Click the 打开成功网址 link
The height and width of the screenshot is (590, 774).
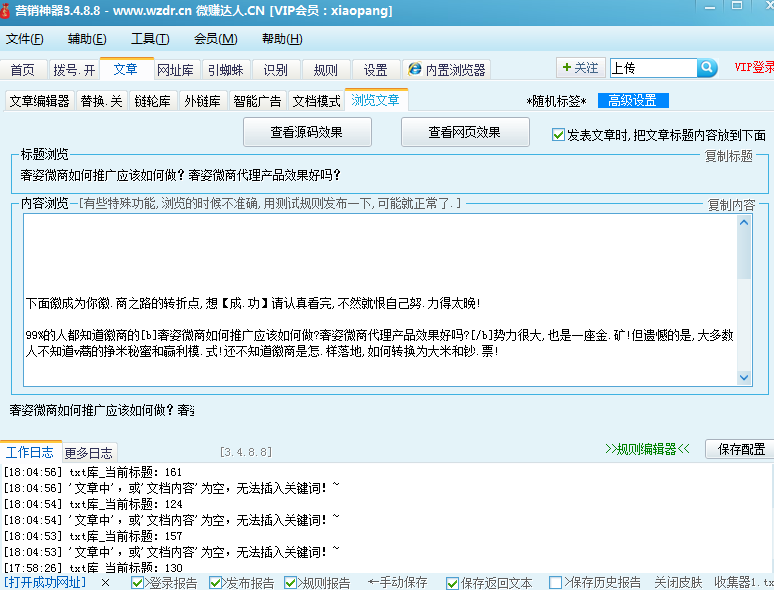click(45, 583)
